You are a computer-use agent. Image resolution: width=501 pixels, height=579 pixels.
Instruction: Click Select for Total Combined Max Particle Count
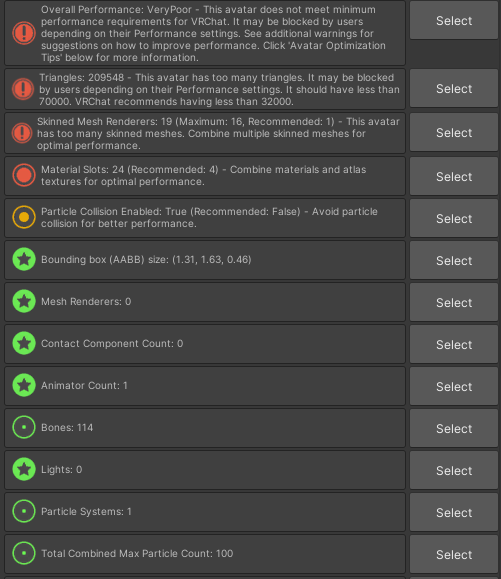pyautogui.click(x=454, y=555)
